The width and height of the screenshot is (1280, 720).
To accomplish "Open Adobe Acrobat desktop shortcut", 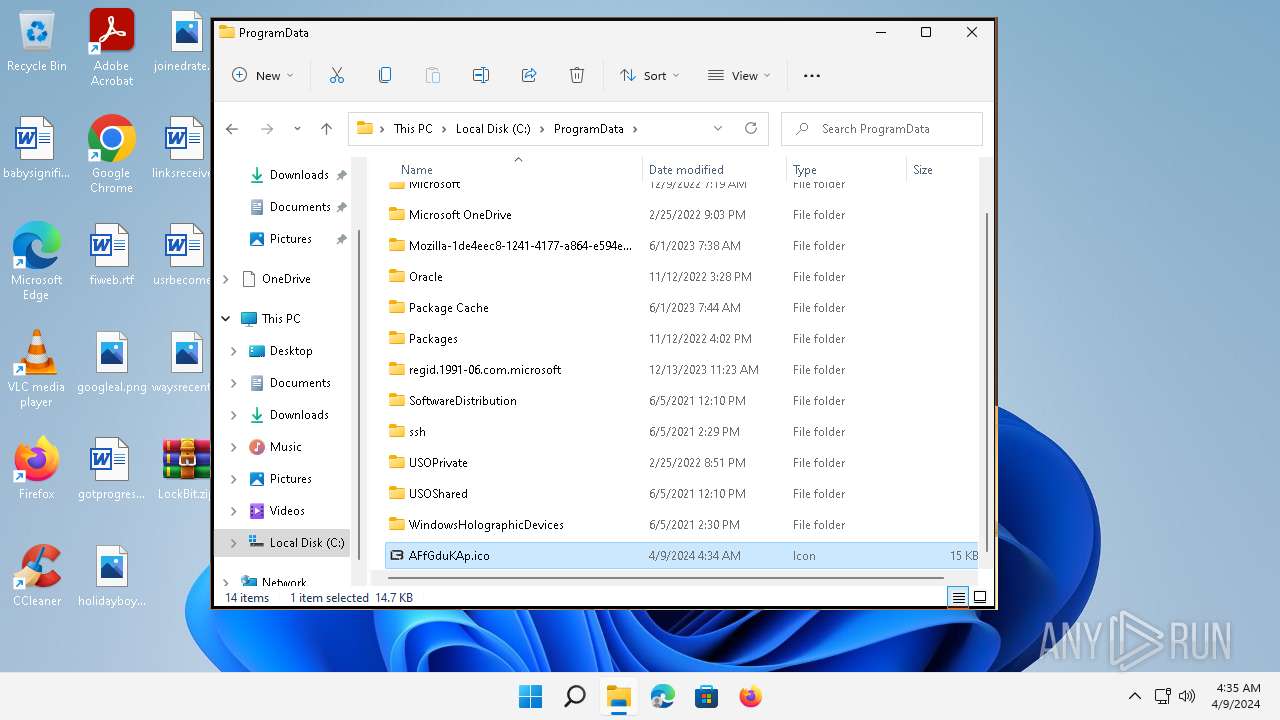I will [x=112, y=48].
